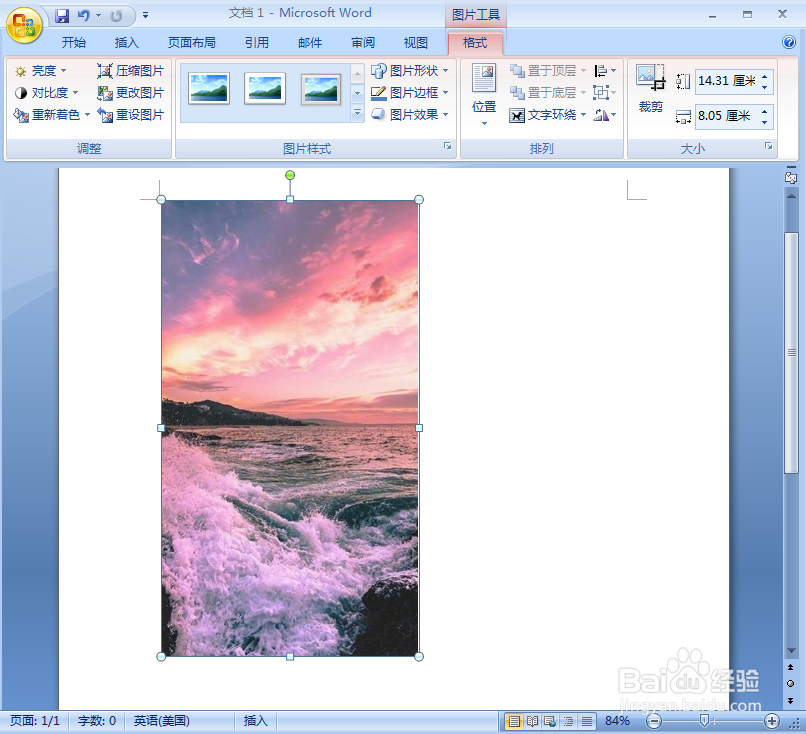This screenshot has height=734, width=806.
Task: Click 重设图片 reset picture
Action: coord(131,115)
